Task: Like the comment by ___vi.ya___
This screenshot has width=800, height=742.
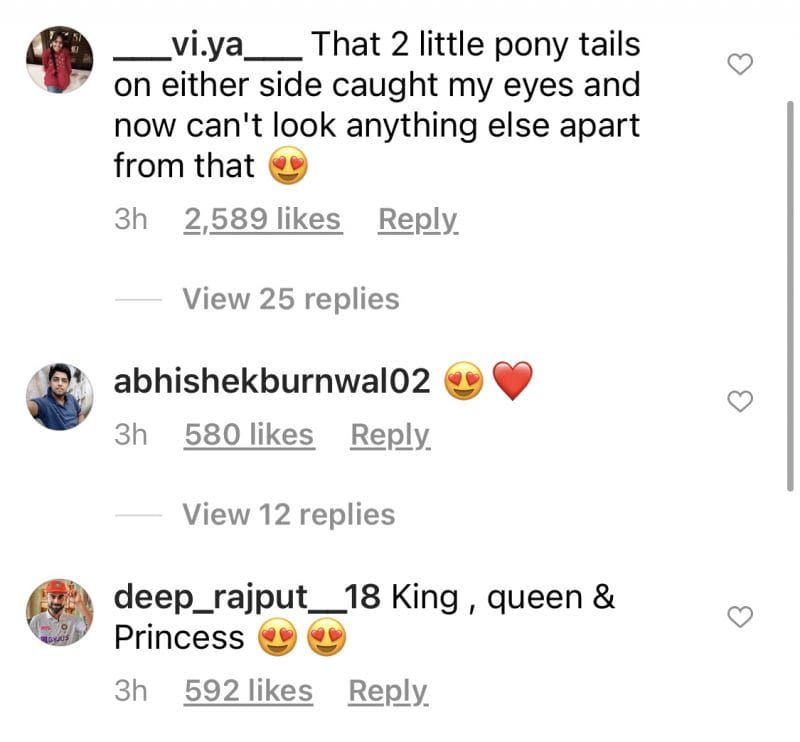Action: pos(739,66)
